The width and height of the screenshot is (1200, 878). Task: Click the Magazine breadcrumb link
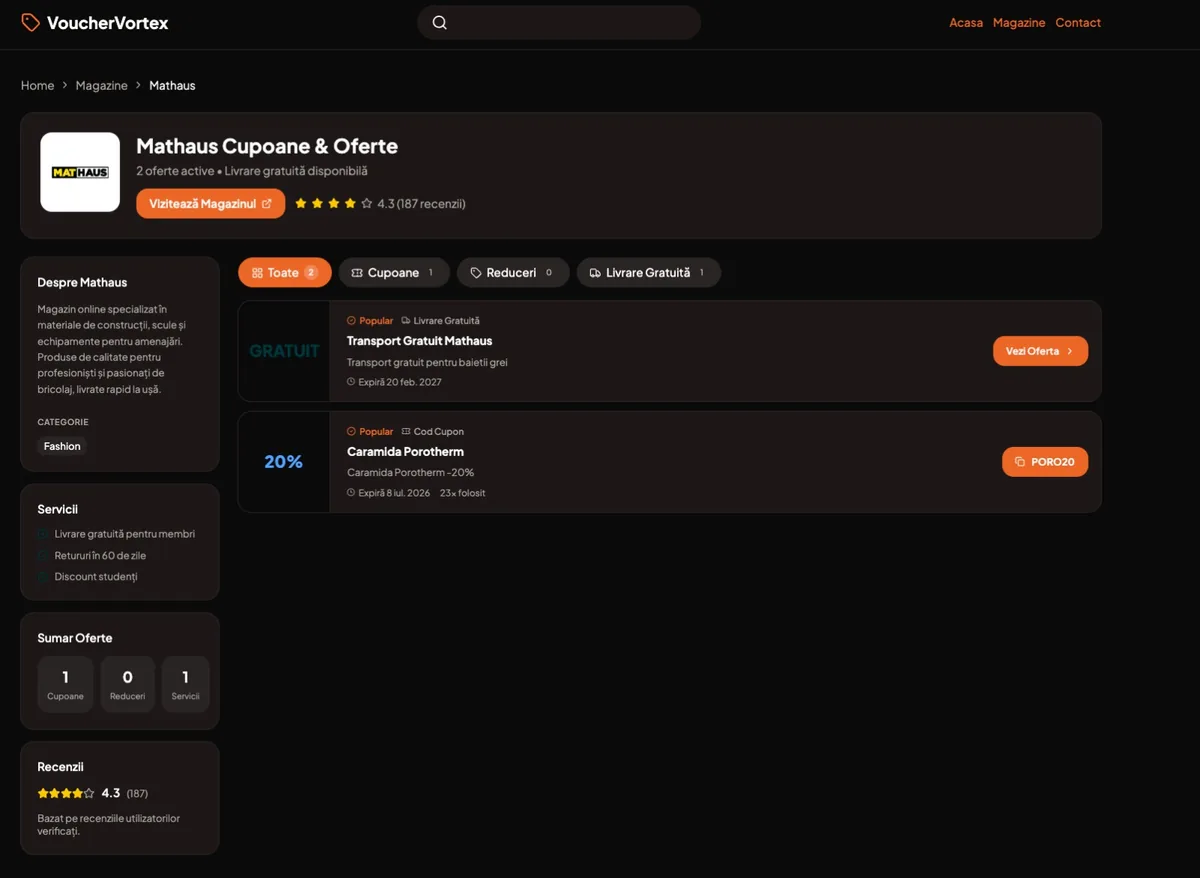click(102, 86)
